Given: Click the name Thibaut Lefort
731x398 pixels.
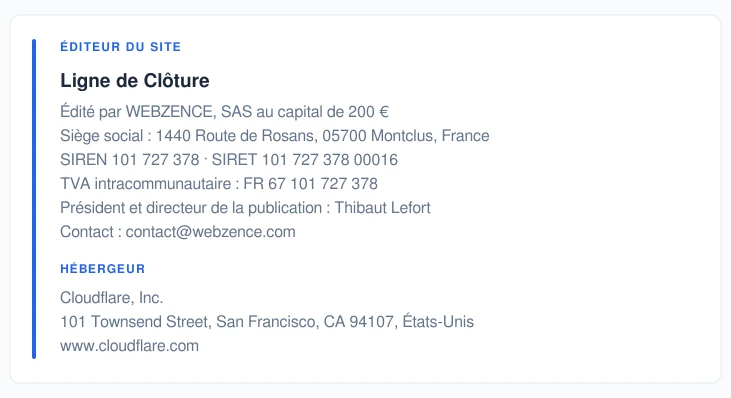Looking at the screenshot, I should [382, 208].
